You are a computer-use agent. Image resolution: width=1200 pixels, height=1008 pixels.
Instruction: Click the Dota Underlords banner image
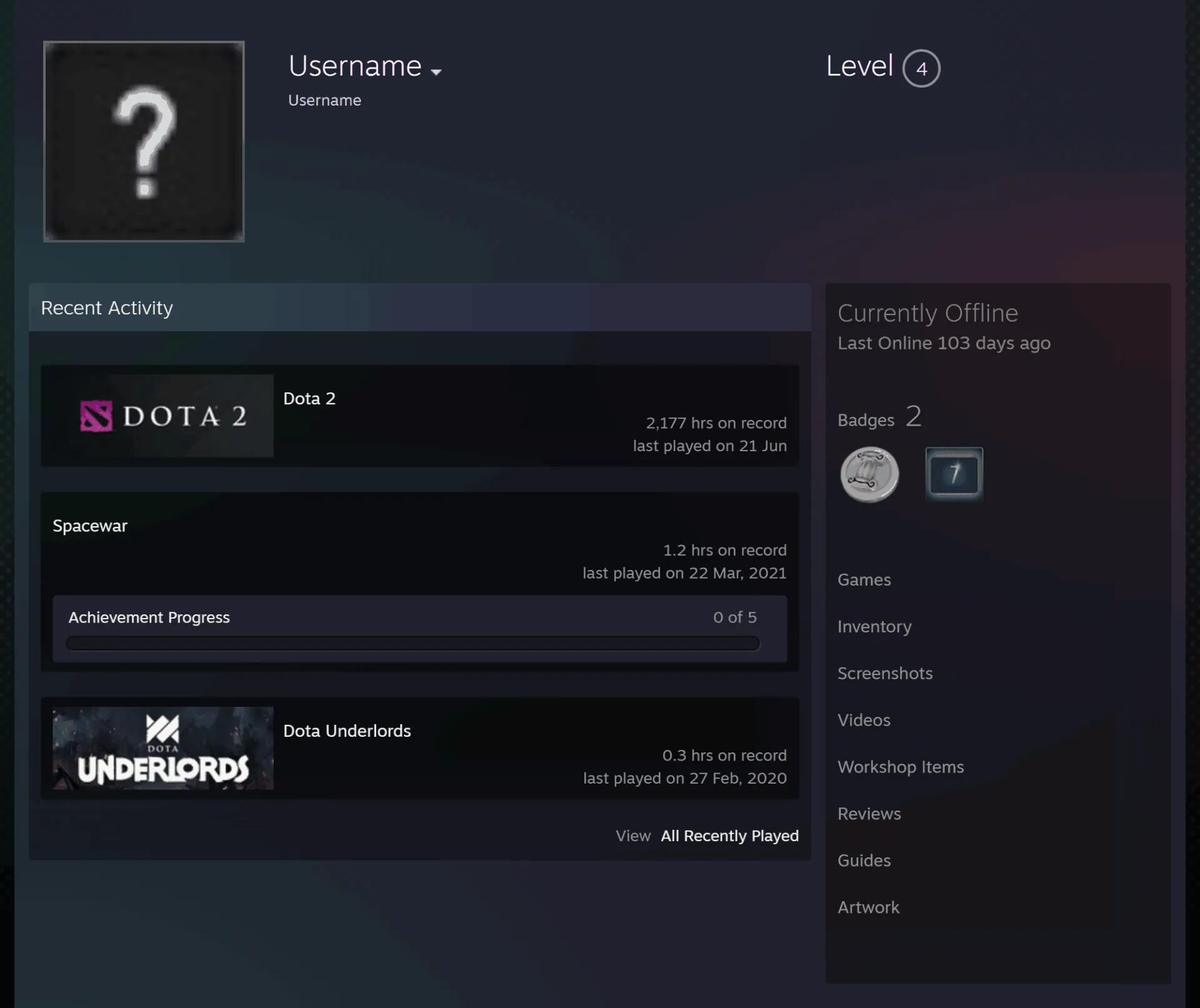tap(163, 748)
